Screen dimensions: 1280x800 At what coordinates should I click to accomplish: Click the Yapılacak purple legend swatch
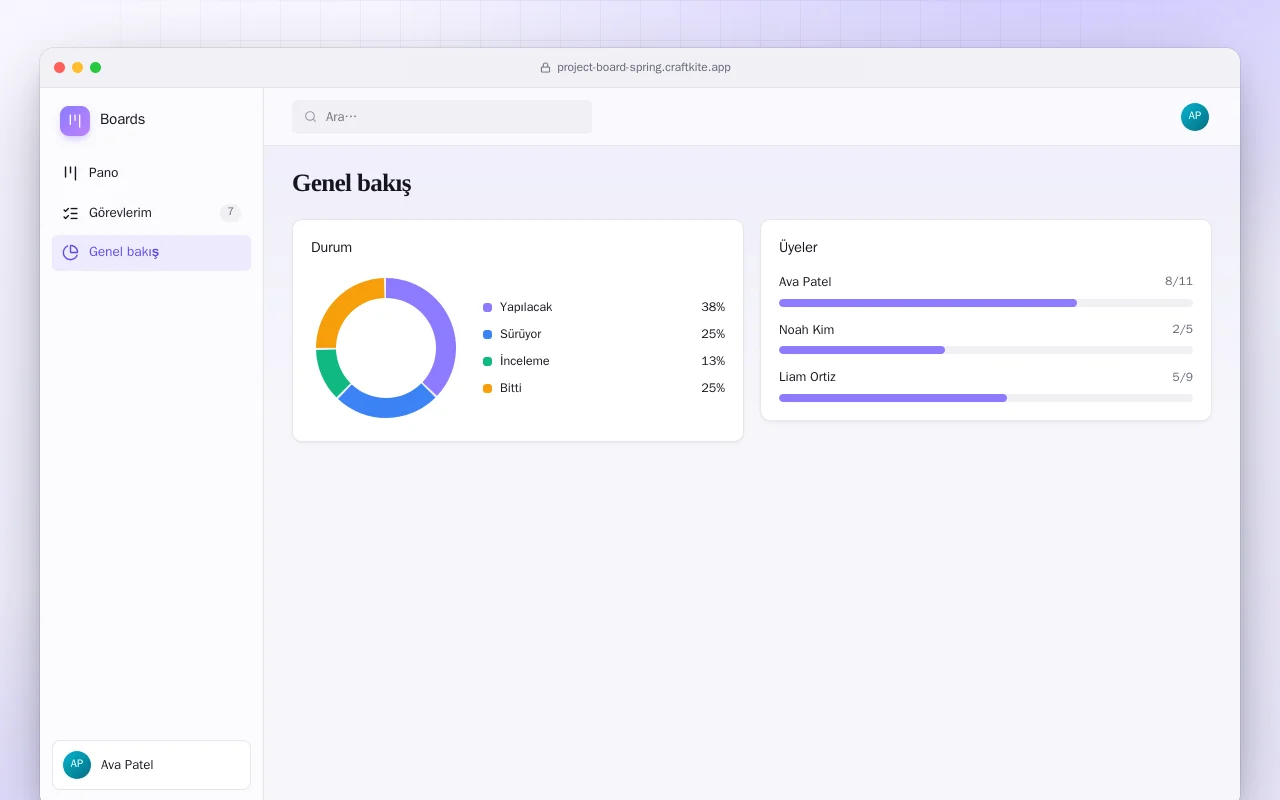tap(488, 308)
